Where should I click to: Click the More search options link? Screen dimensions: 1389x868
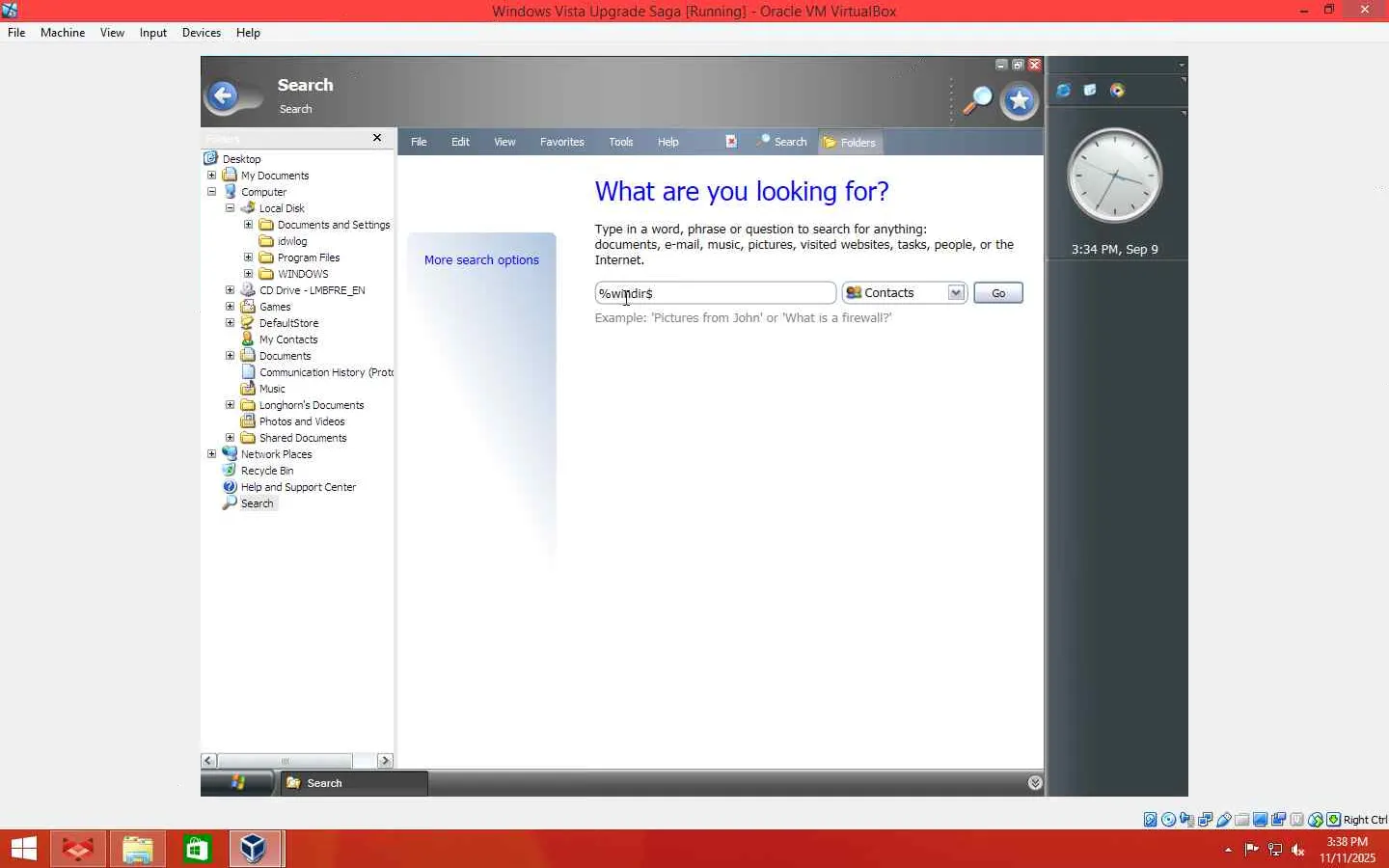[481, 260]
